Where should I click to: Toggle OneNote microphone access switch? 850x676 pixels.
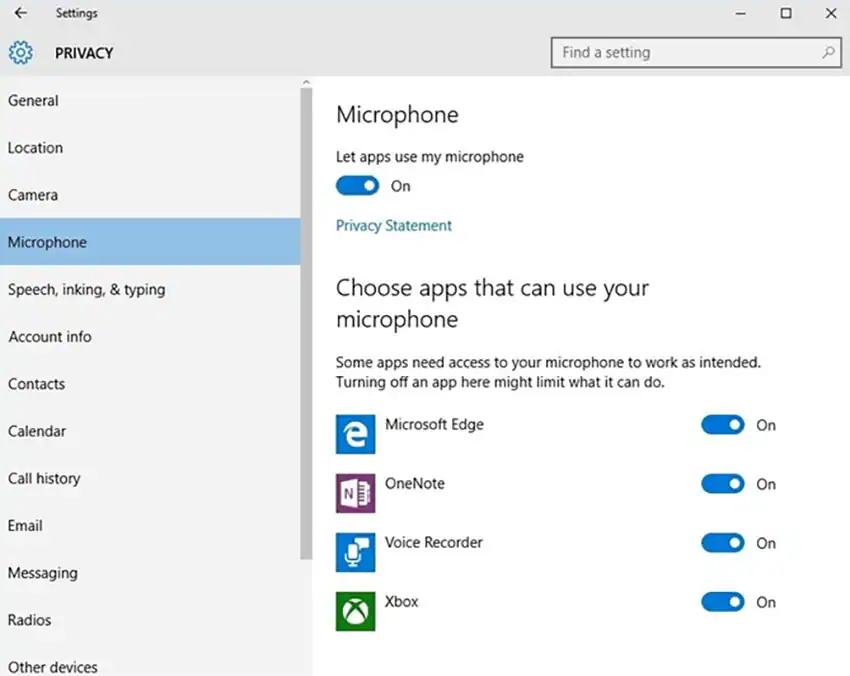723,484
